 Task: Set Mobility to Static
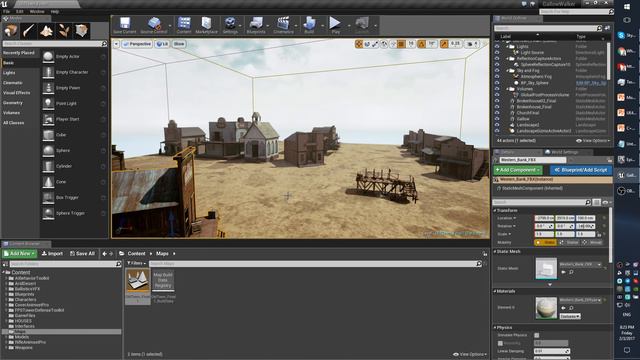point(545,242)
